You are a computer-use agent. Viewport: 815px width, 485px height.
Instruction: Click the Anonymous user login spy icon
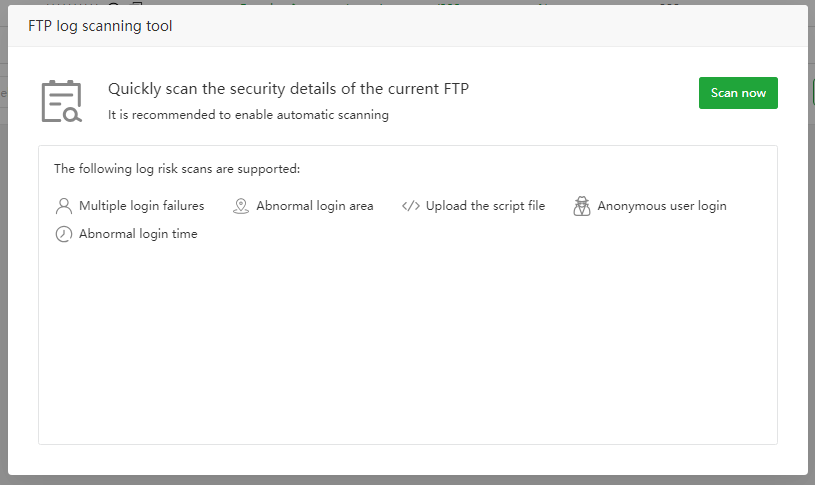[x=582, y=206]
